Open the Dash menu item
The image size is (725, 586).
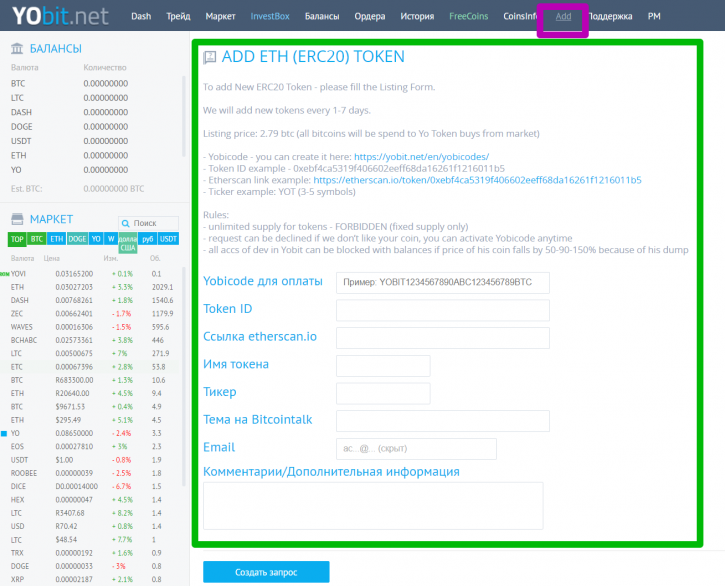point(141,16)
